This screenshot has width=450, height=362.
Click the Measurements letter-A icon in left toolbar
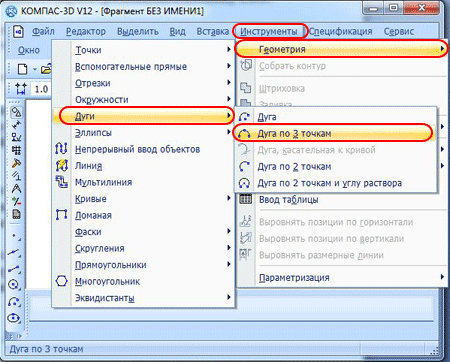tap(16, 188)
